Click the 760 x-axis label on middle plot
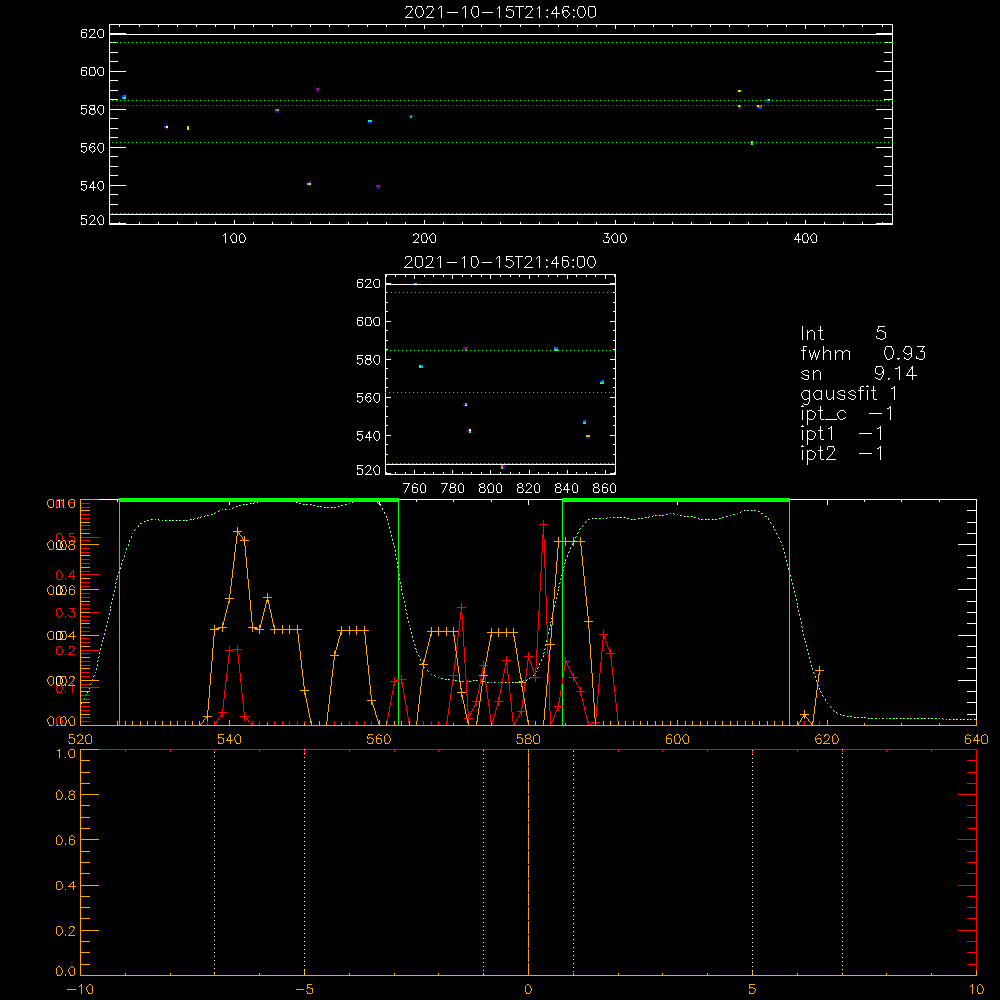 [415, 489]
